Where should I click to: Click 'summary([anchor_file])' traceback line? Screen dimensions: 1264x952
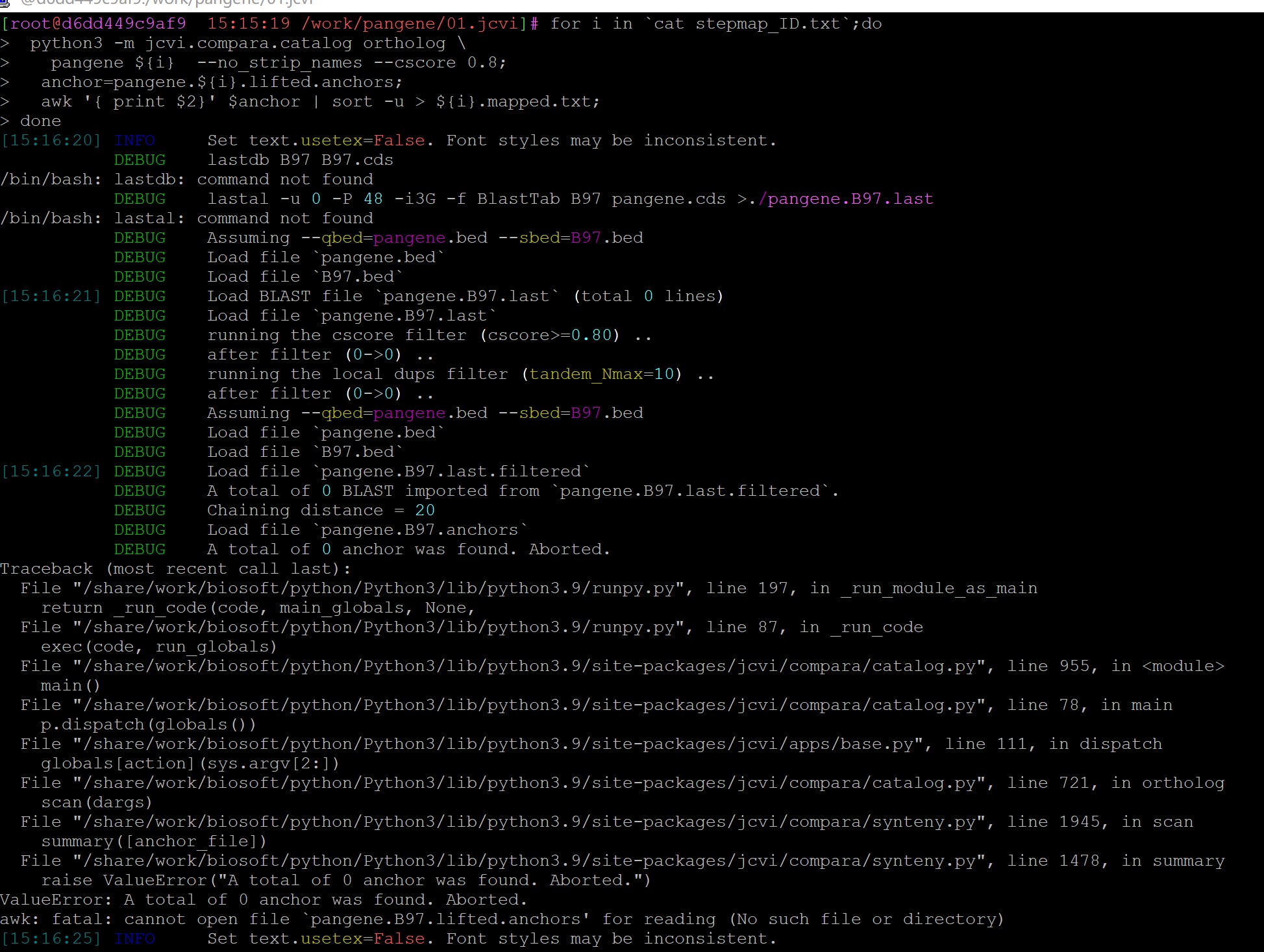[154, 842]
